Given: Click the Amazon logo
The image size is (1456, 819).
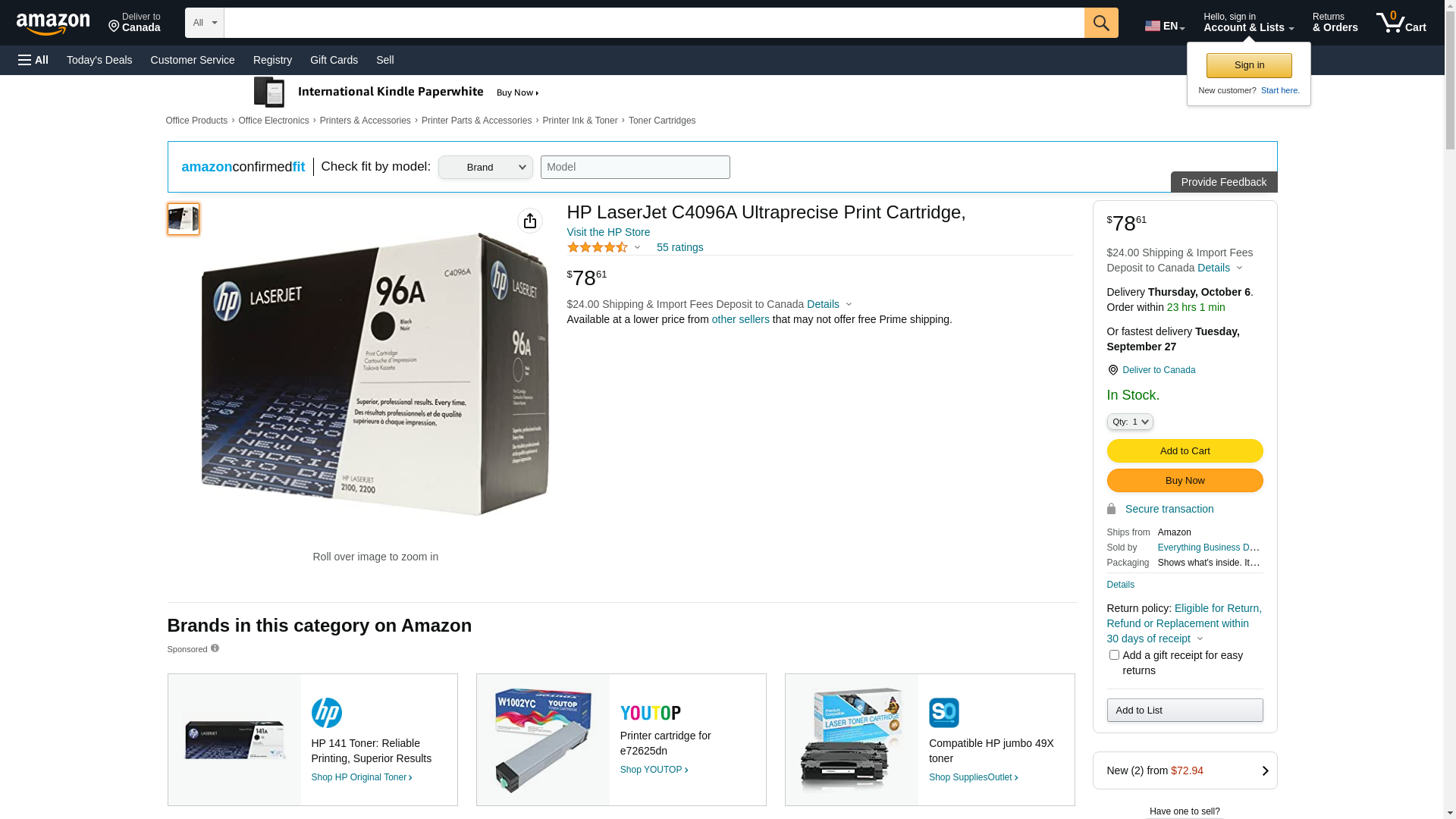Looking at the screenshot, I should (x=53, y=24).
